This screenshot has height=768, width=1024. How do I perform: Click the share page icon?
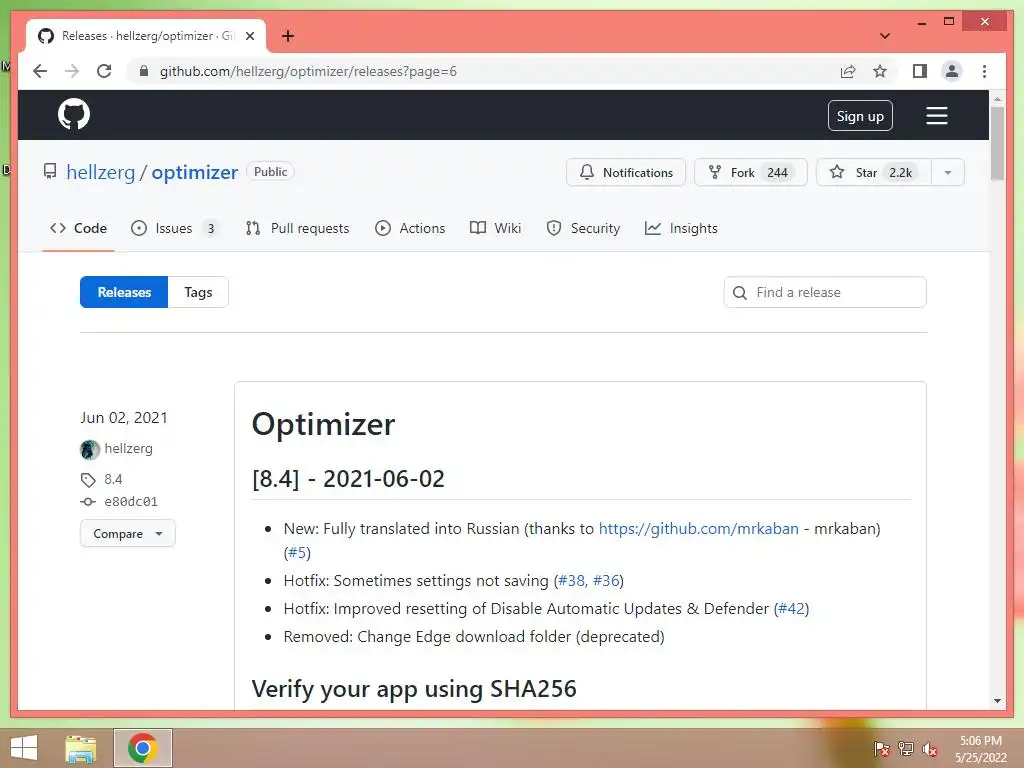tap(848, 71)
